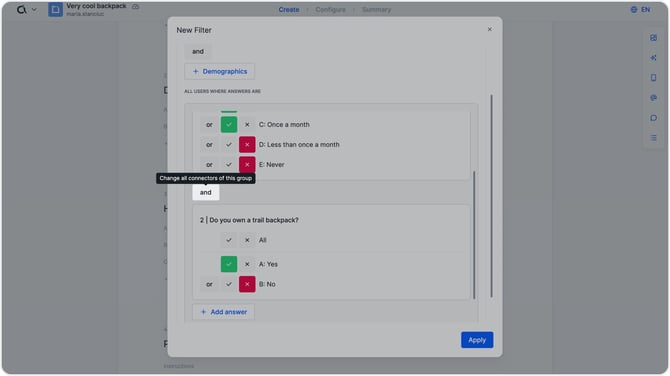Screen dimensions: 670x376
Task: Click the 'Very cool backpack' project title
Action: click(x=96, y=6)
